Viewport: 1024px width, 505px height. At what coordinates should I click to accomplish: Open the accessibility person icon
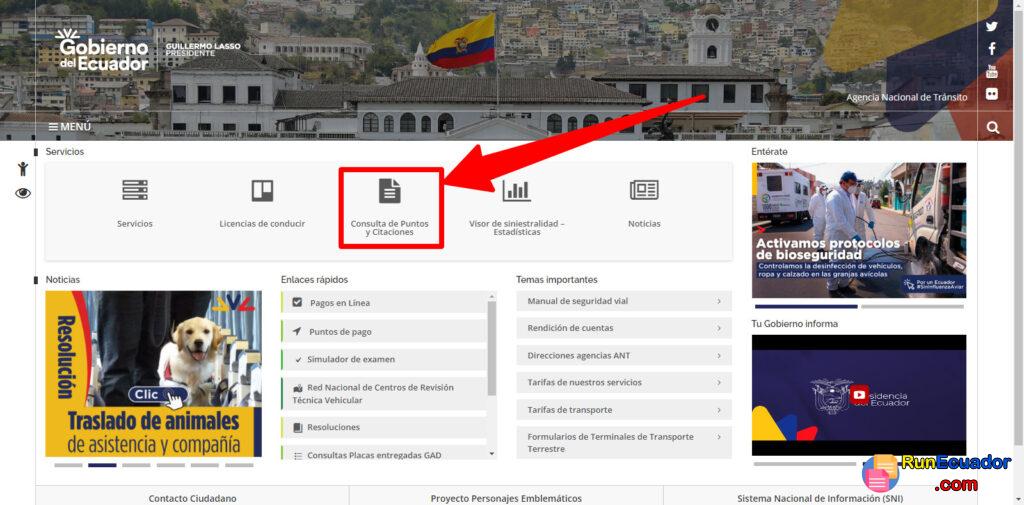23,169
